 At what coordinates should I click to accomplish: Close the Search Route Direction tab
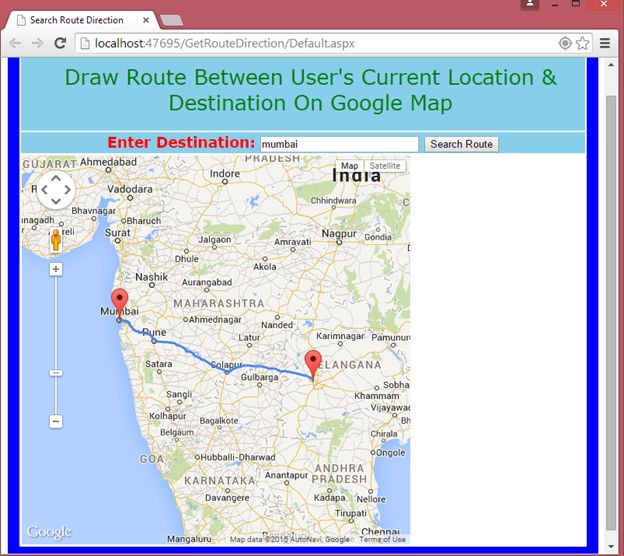pyautogui.click(x=146, y=20)
